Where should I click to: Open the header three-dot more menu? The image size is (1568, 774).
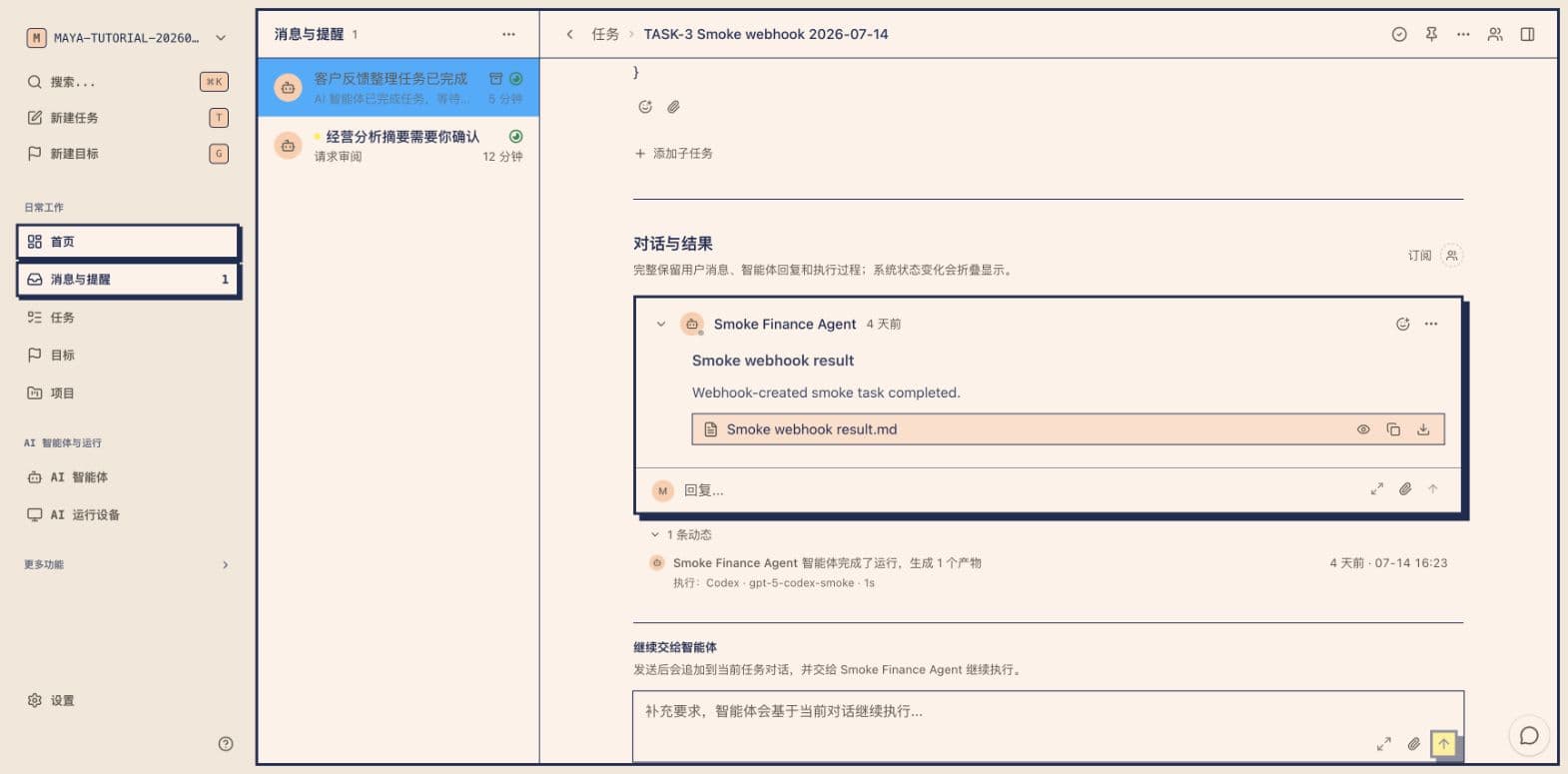(1463, 34)
